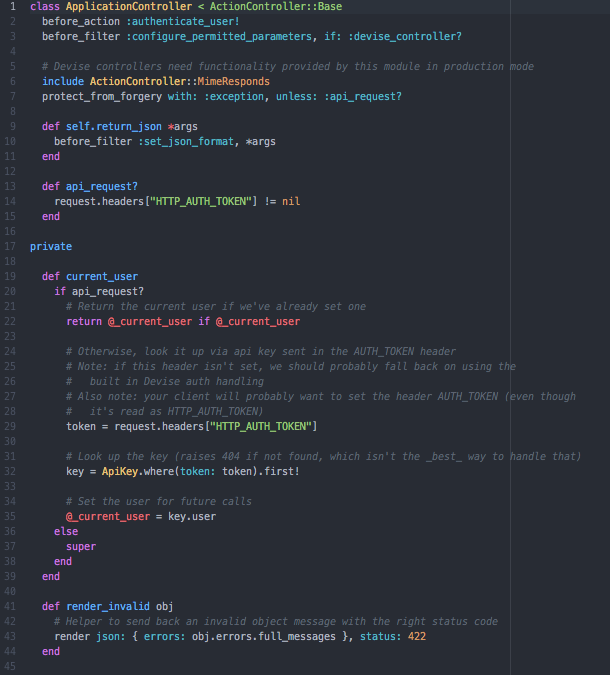Click gutter line number 41
610x675 pixels.
pyautogui.click(x=10, y=607)
